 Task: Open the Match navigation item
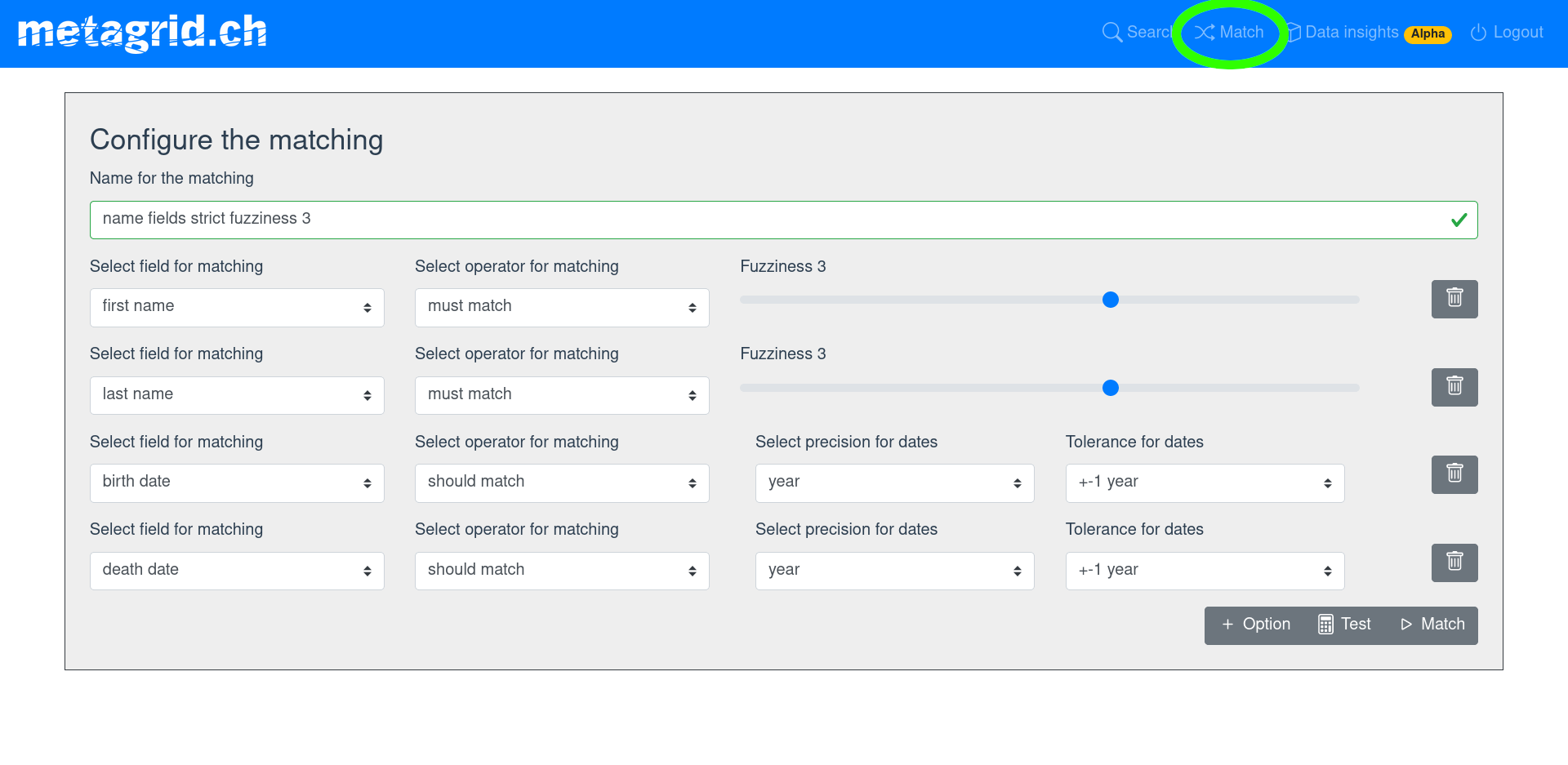tap(1229, 33)
